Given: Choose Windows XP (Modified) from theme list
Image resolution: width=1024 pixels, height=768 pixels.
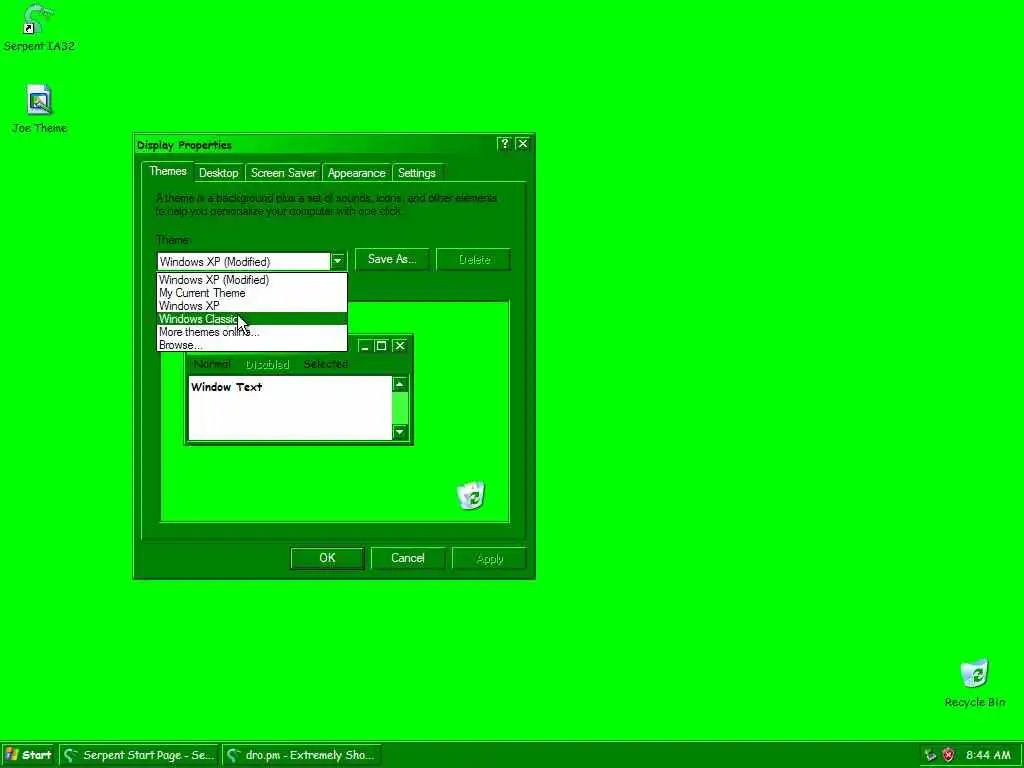Looking at the screenshot, I should tap(252, 280).
